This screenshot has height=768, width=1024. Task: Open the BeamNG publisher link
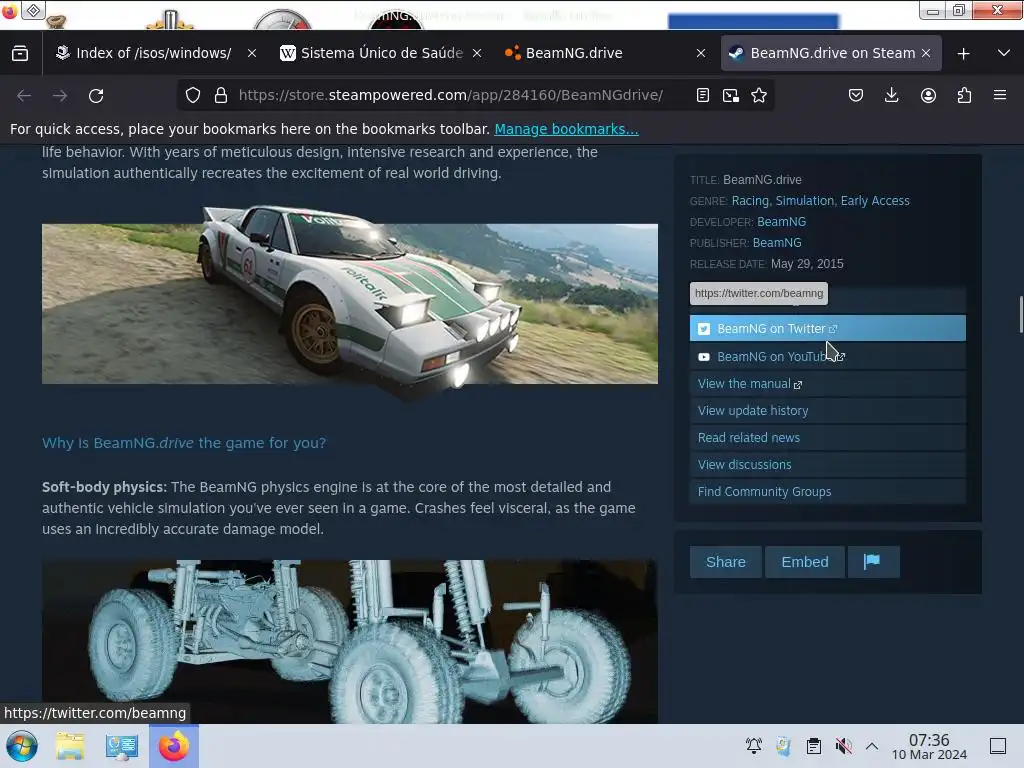tap(776, 243)
